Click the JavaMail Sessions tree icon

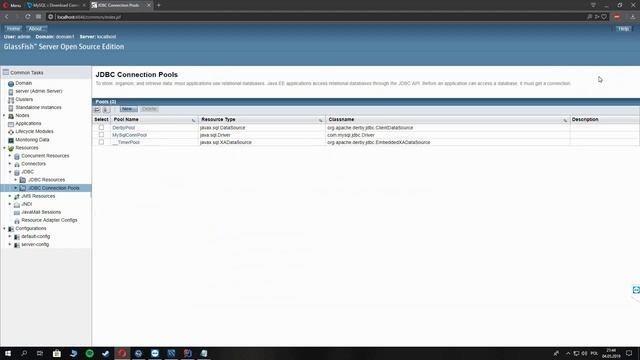(x=17, y=213)
